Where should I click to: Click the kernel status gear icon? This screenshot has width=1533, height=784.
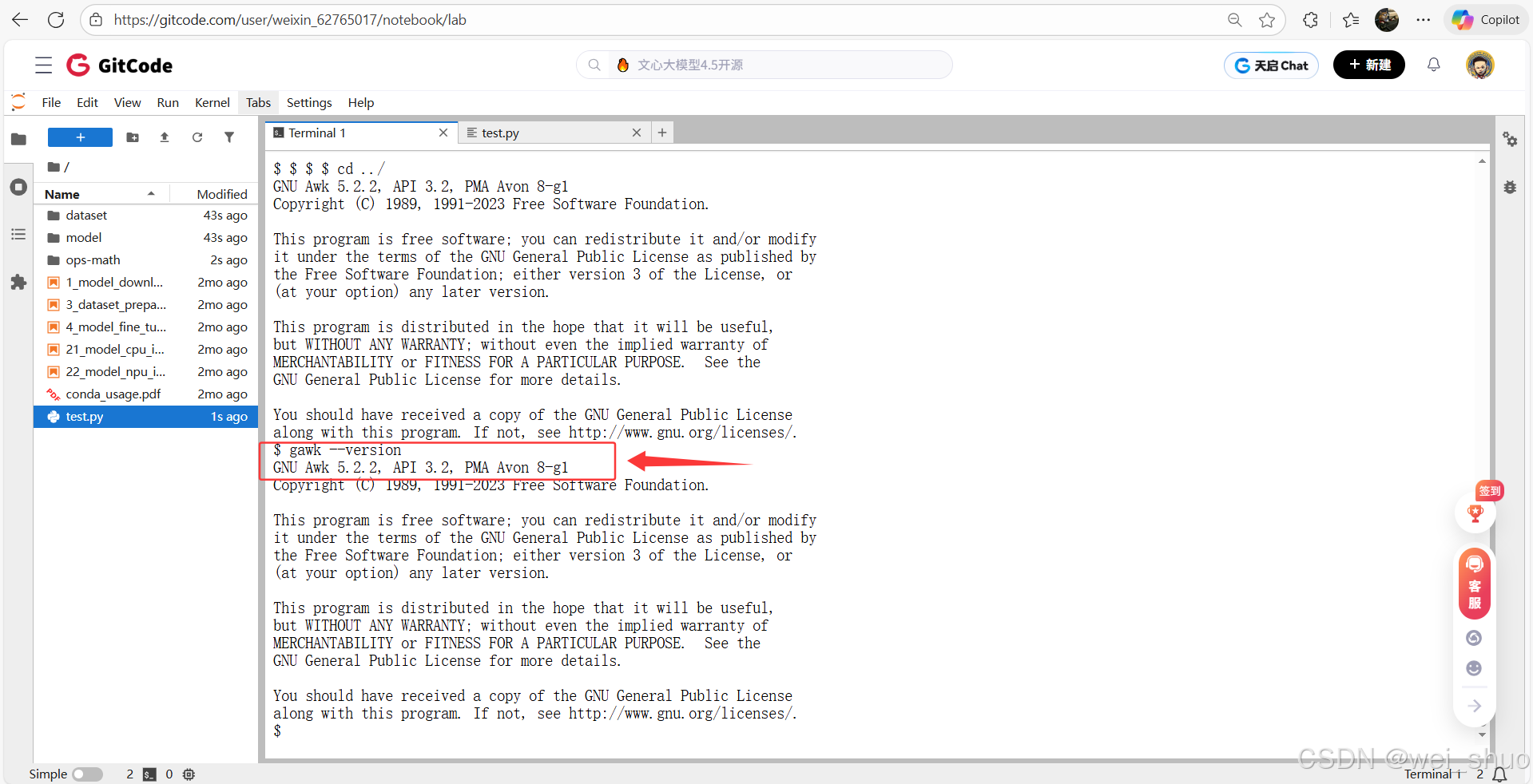(189, 774)
